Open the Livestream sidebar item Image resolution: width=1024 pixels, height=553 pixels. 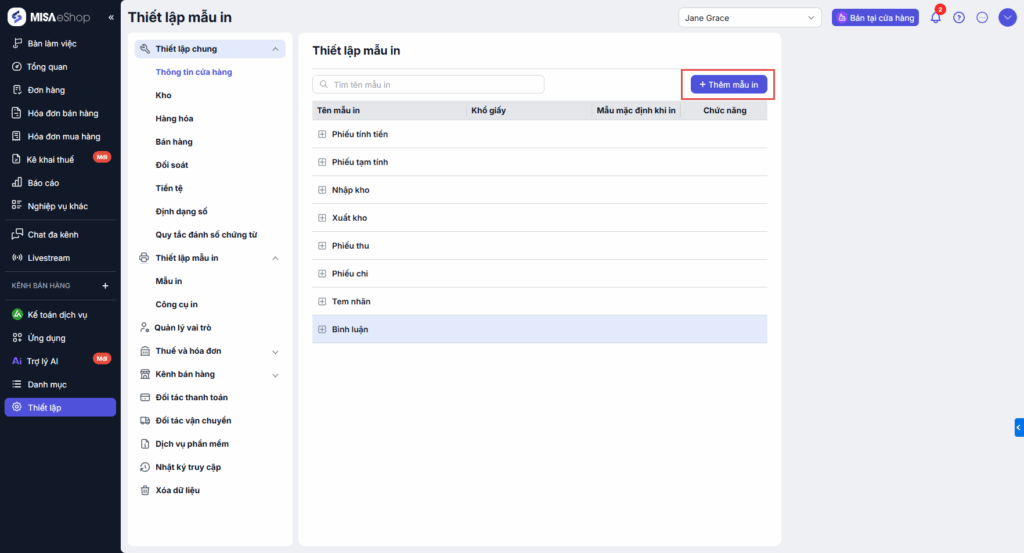tap(48, 258)
